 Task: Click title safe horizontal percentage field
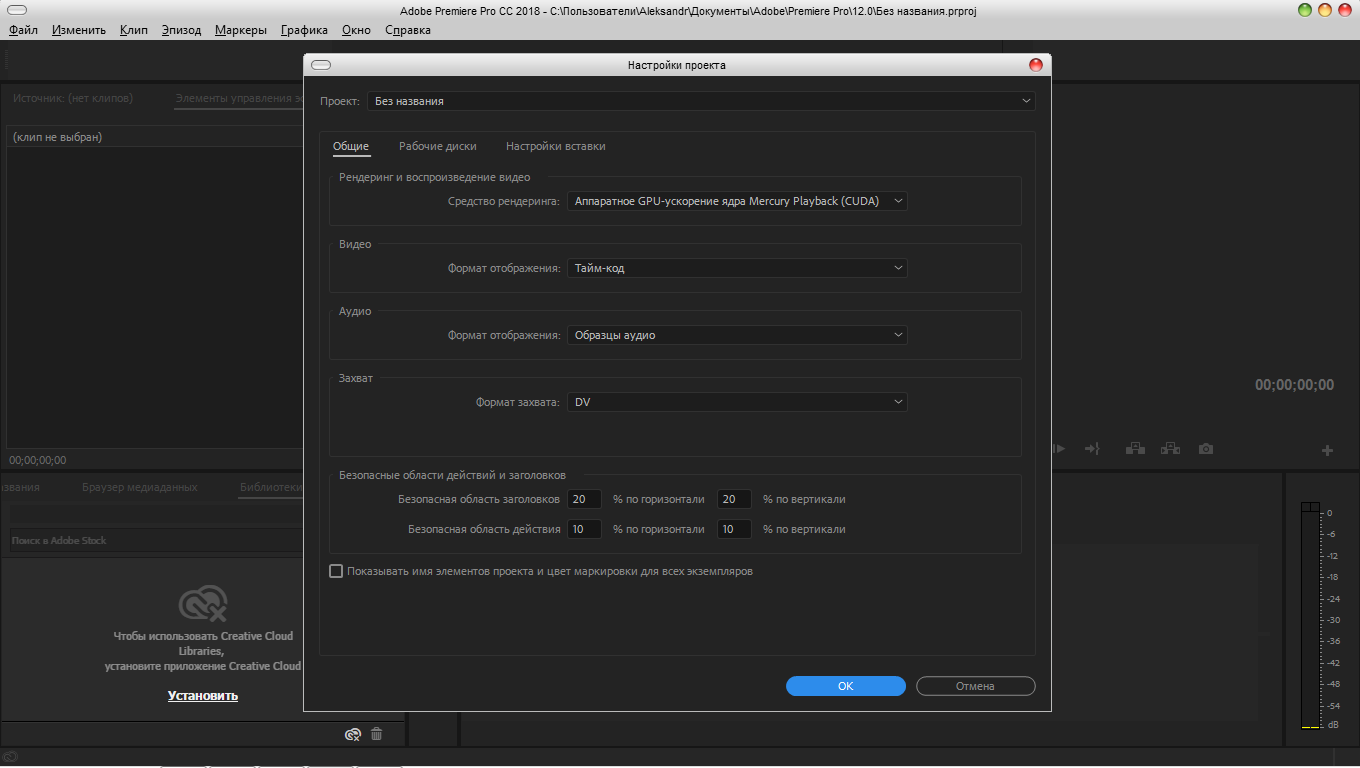584,499
